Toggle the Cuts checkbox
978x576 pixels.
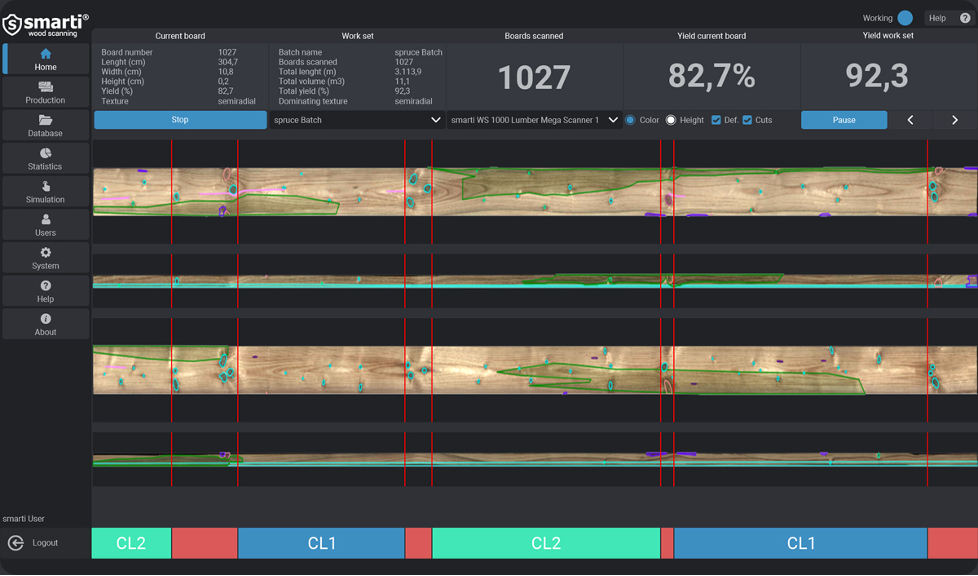(x=747, y=120)
